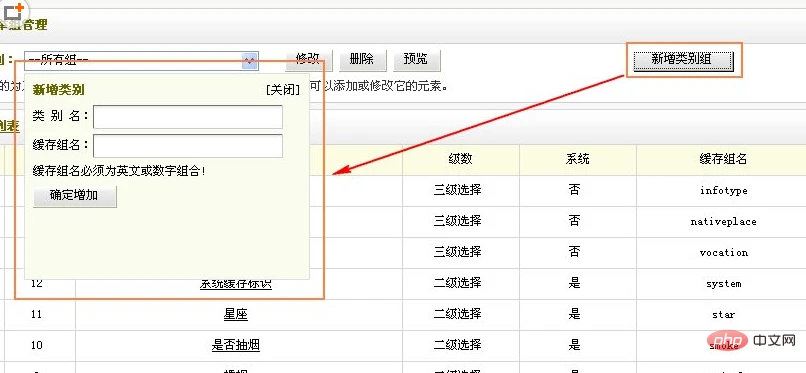Screen dimensions: 806x373
Task: Select the vocation cache name cell
Action: 723,252
